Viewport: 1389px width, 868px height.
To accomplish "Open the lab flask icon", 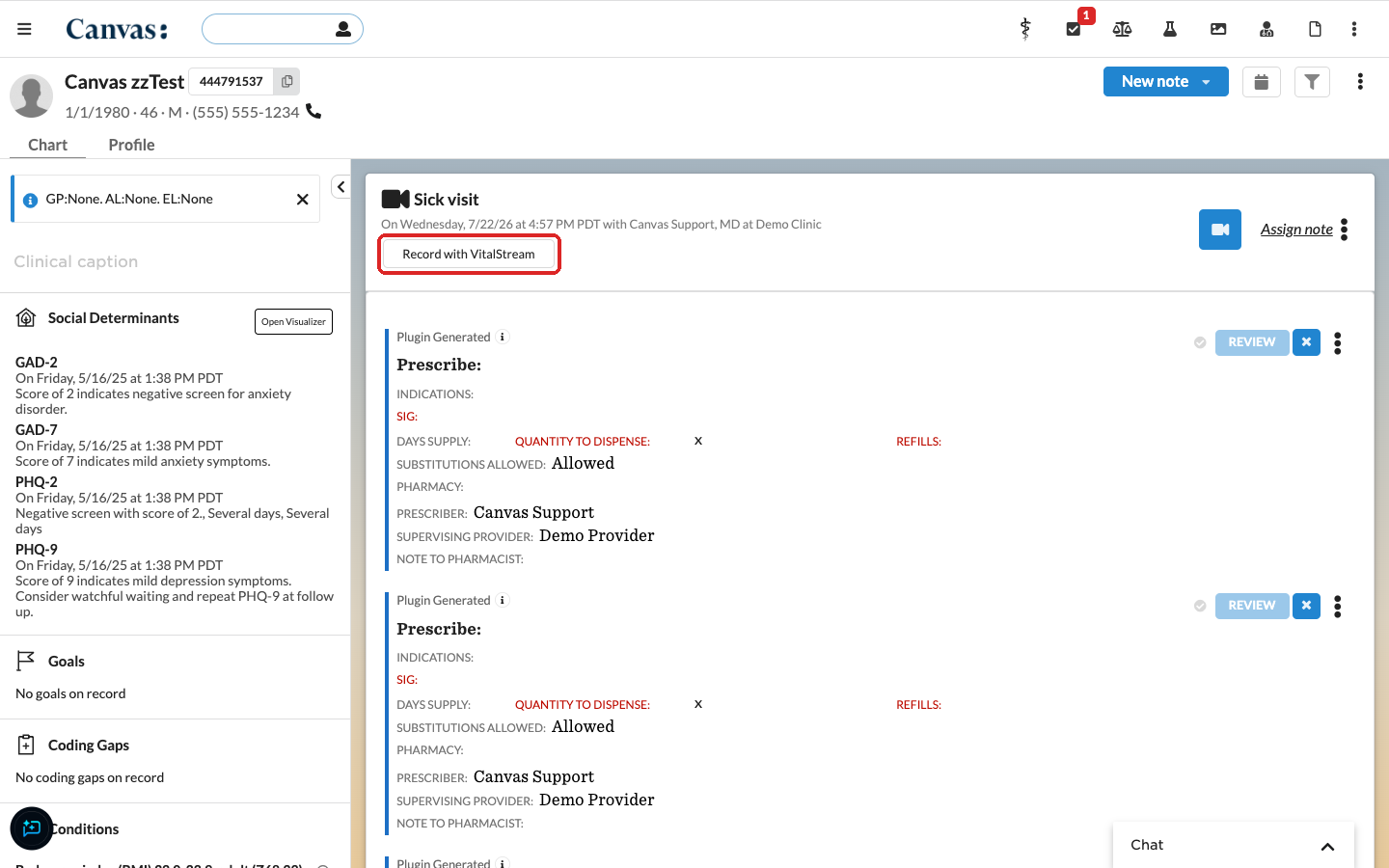I will point(1170,29).
